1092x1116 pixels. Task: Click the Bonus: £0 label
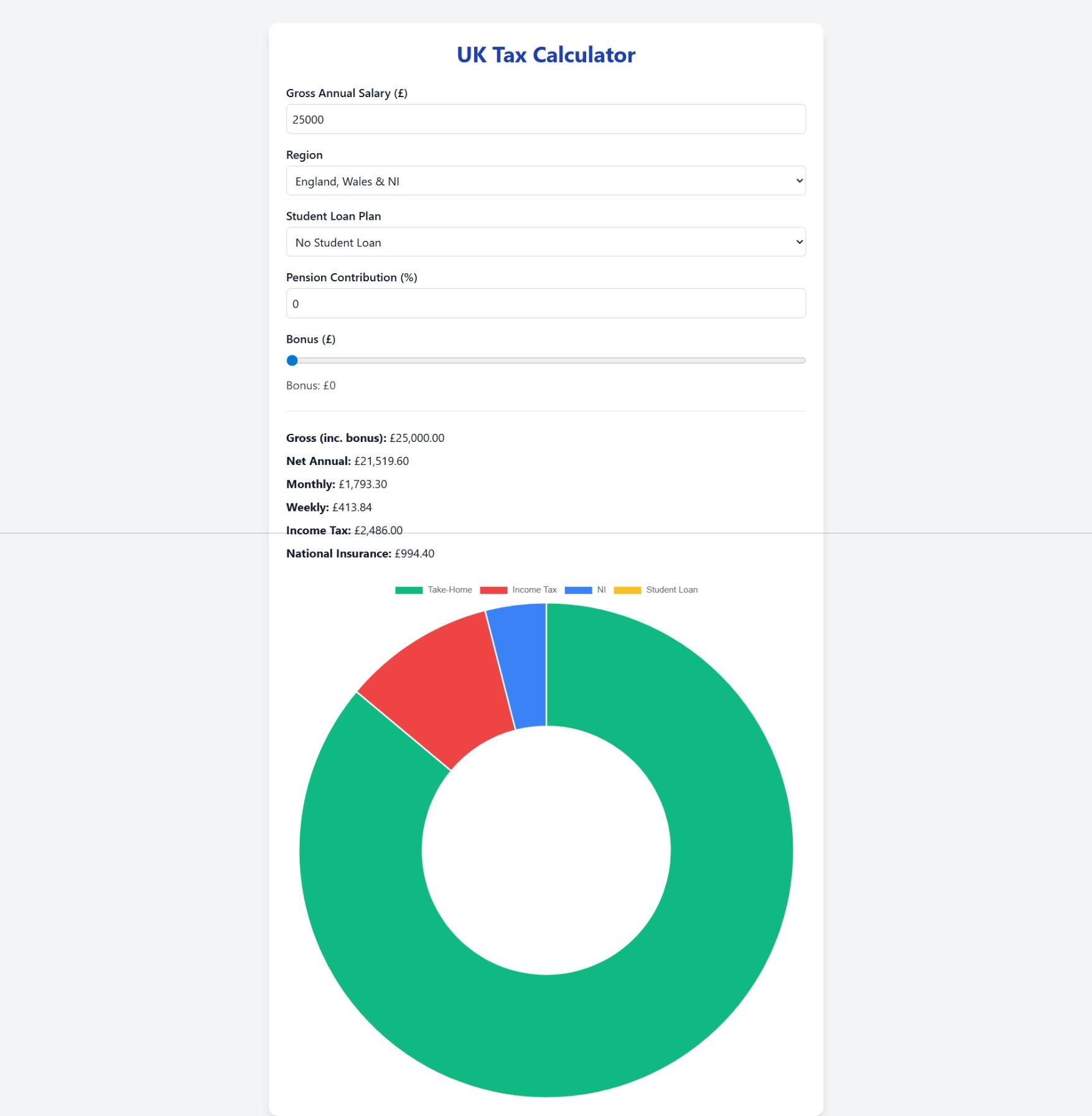click(310, 385)
